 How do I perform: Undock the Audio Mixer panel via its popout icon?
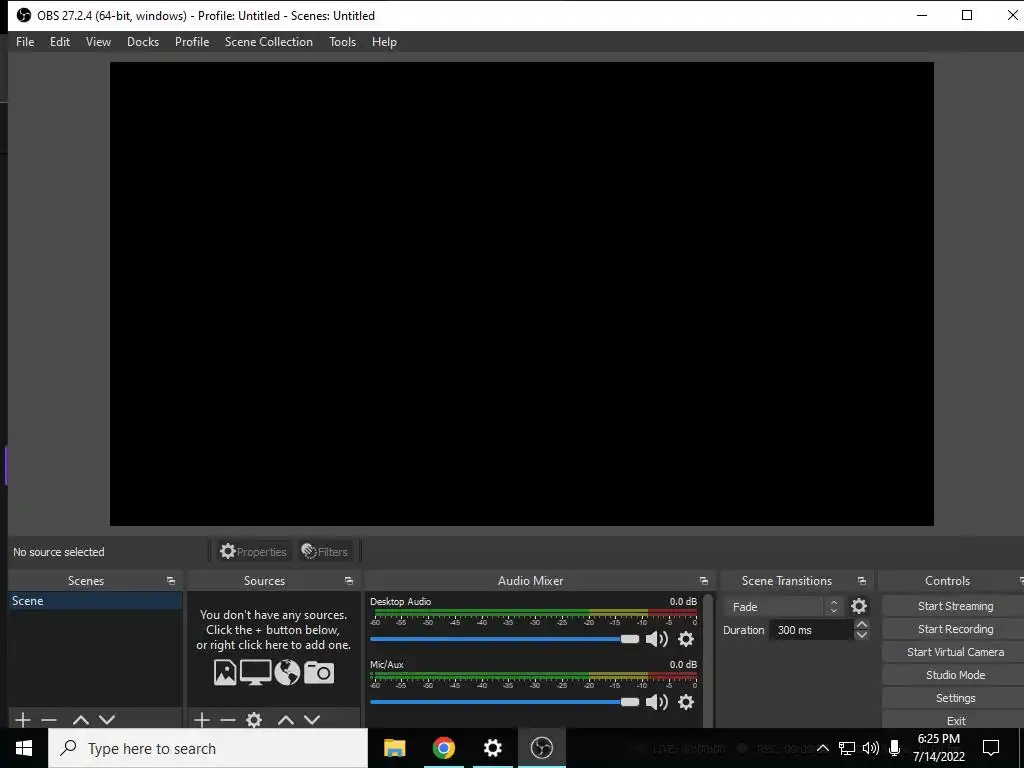[703, 581]
